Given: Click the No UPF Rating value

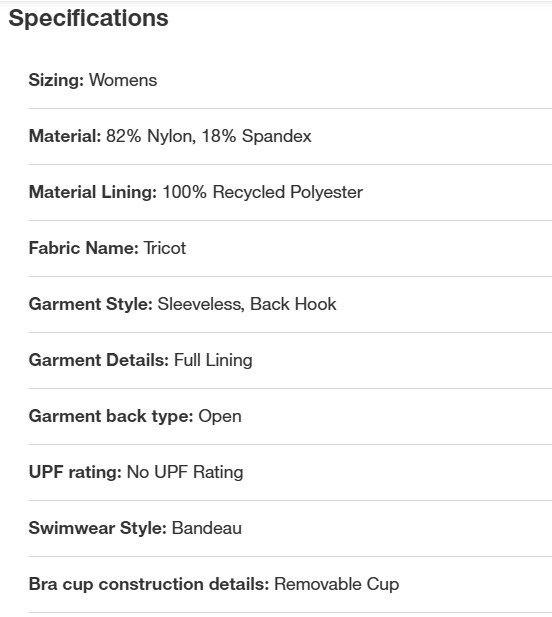Looking at the screenshot, I should (185, 473).
